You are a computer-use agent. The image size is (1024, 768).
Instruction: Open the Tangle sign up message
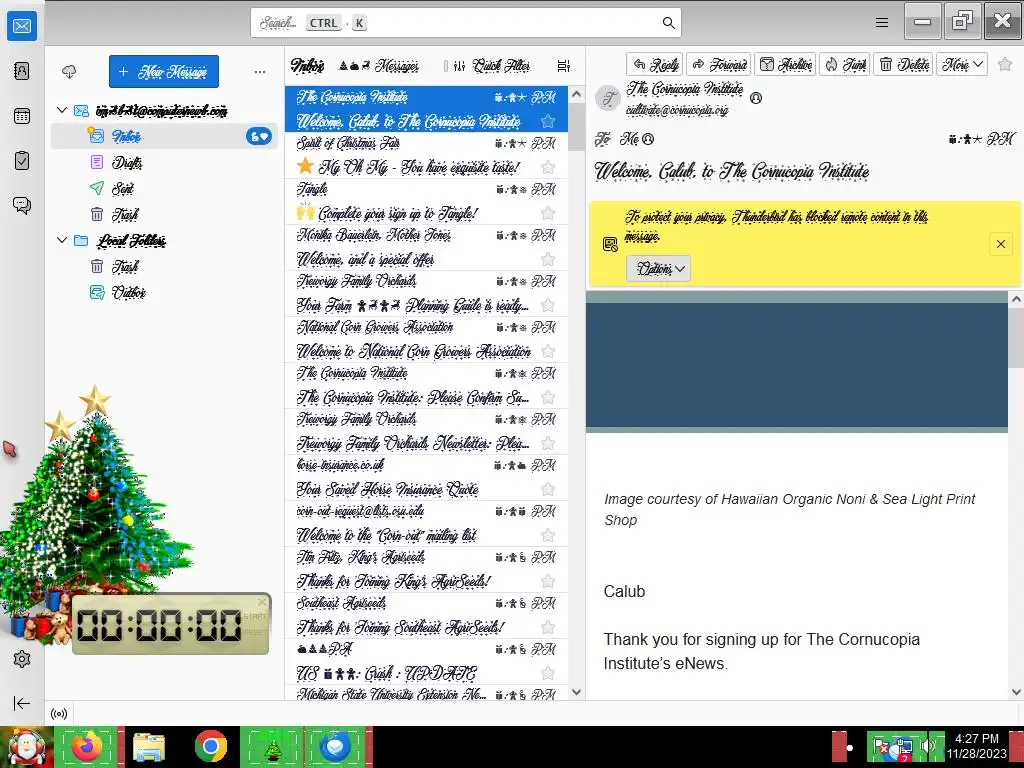click(x=426, y=201)
